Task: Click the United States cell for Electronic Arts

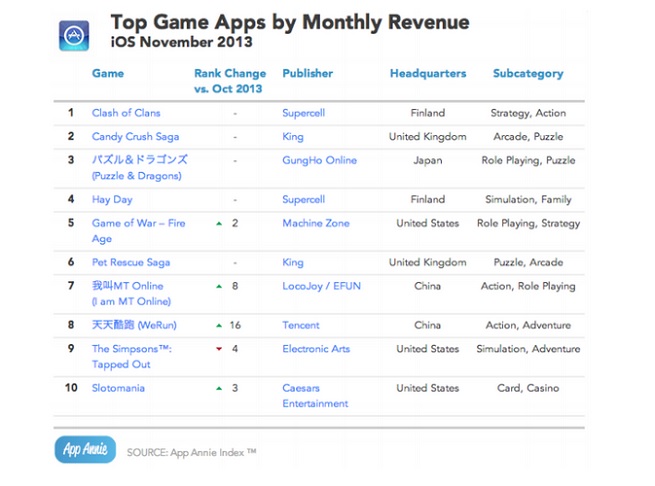Action: (x=428, y=349)
